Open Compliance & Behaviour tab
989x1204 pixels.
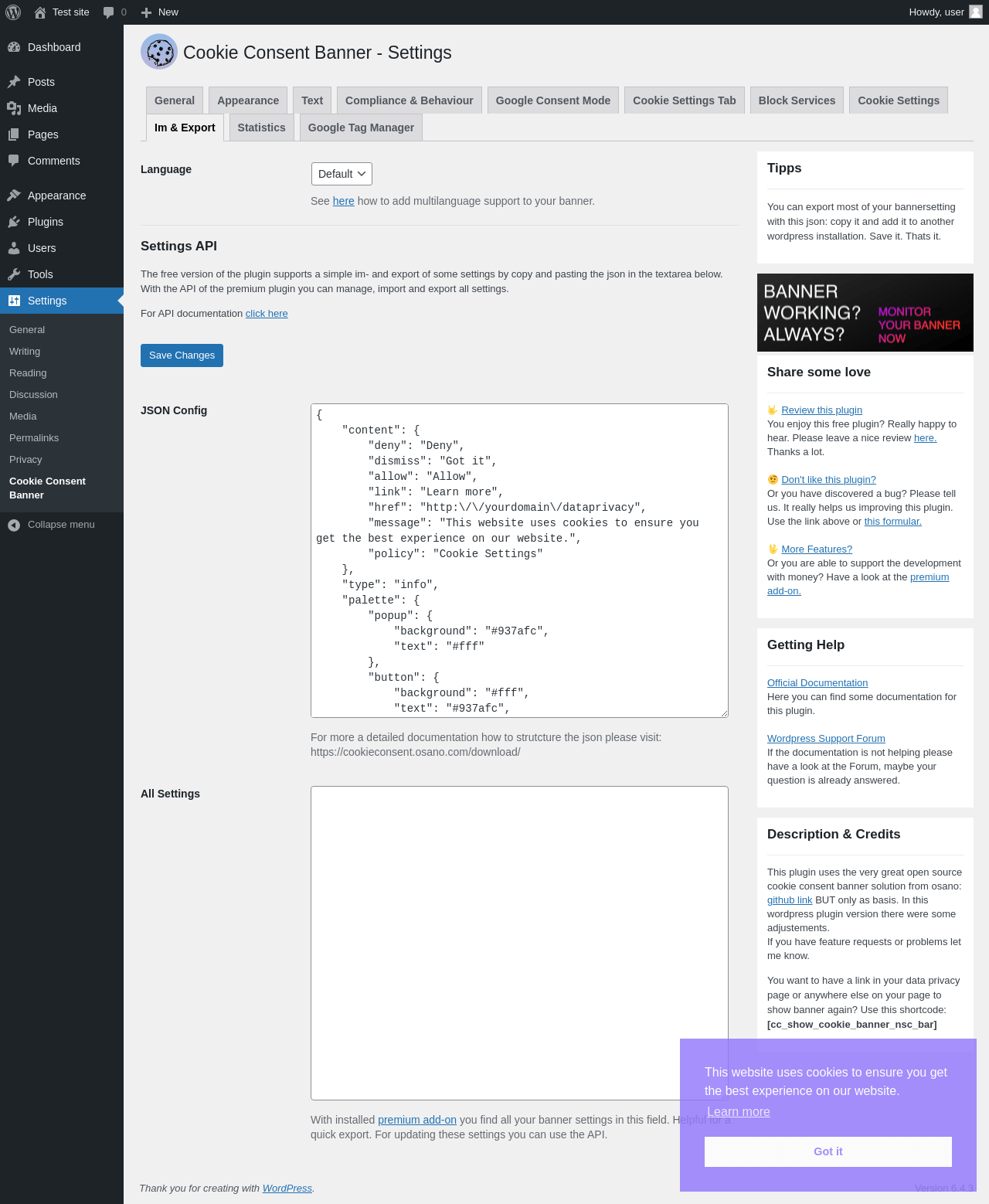410,100
